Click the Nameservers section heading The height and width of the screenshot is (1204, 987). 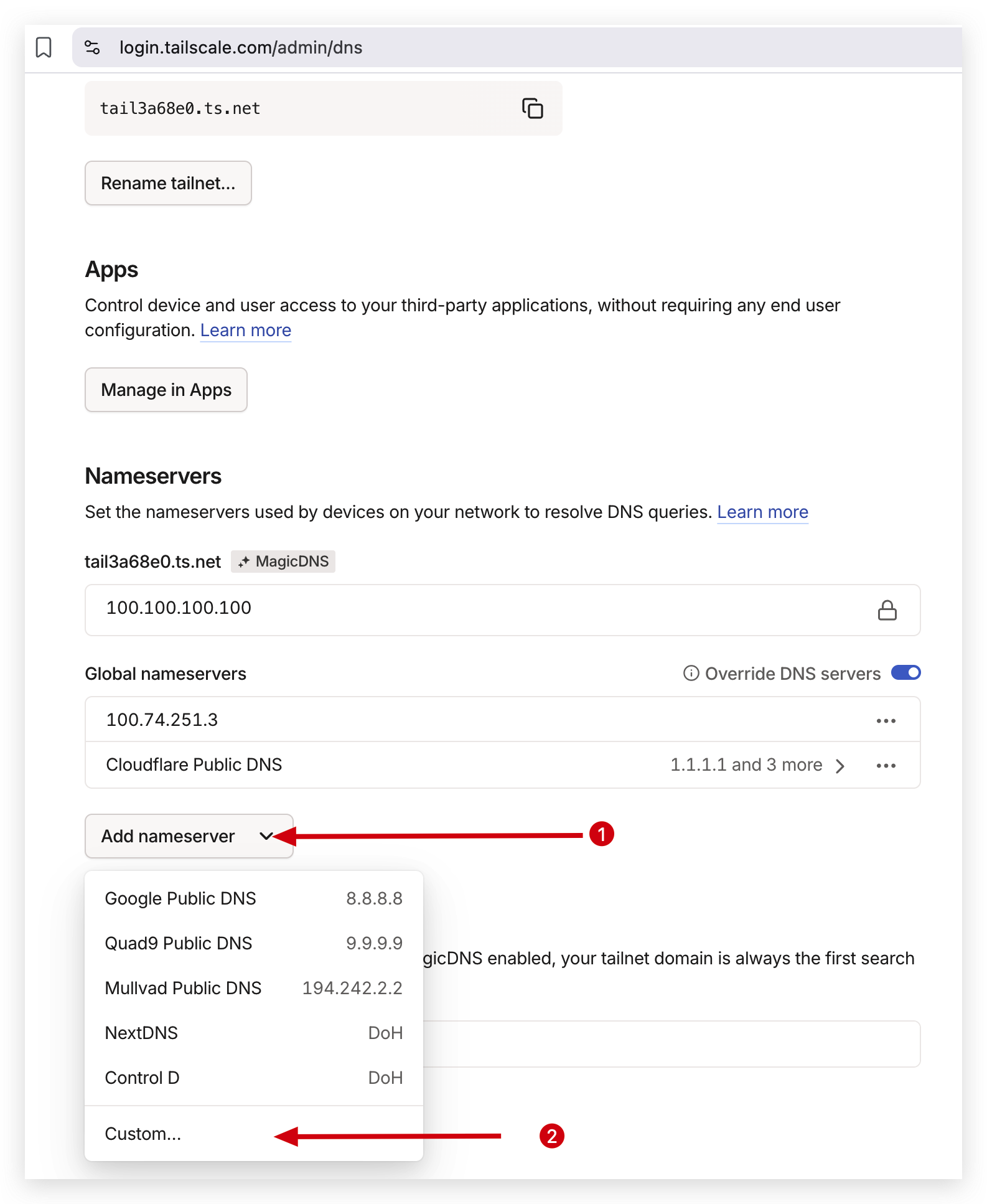pyautogui.click(x=153, y=476)
